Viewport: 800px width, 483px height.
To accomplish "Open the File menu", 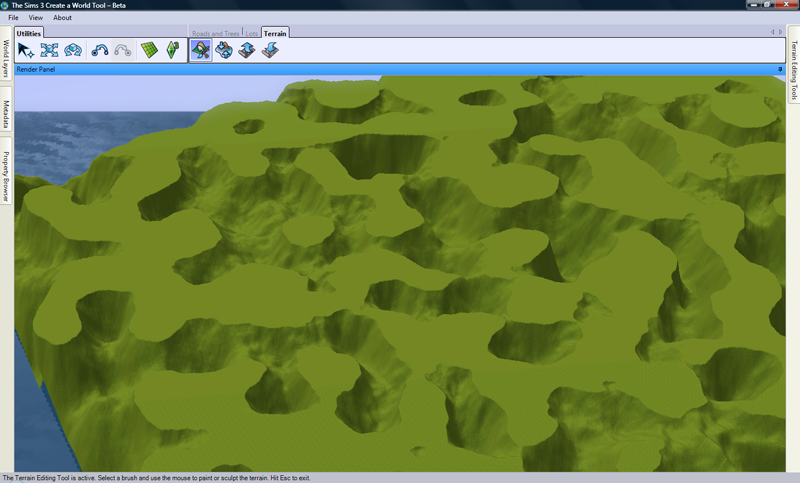I will [13, 17].
